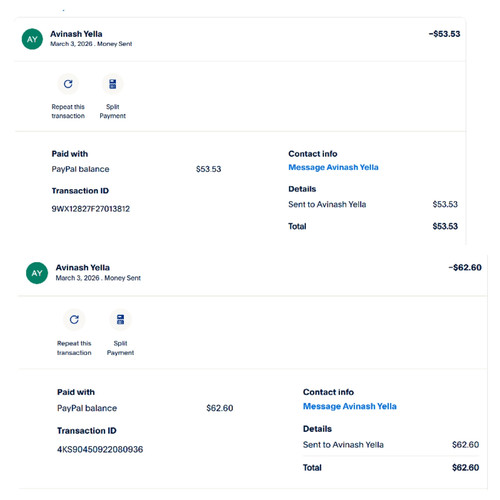Click Avinash Yella name on $53.53 transaction header
The image size is (500, 500).
pos(76,34)
